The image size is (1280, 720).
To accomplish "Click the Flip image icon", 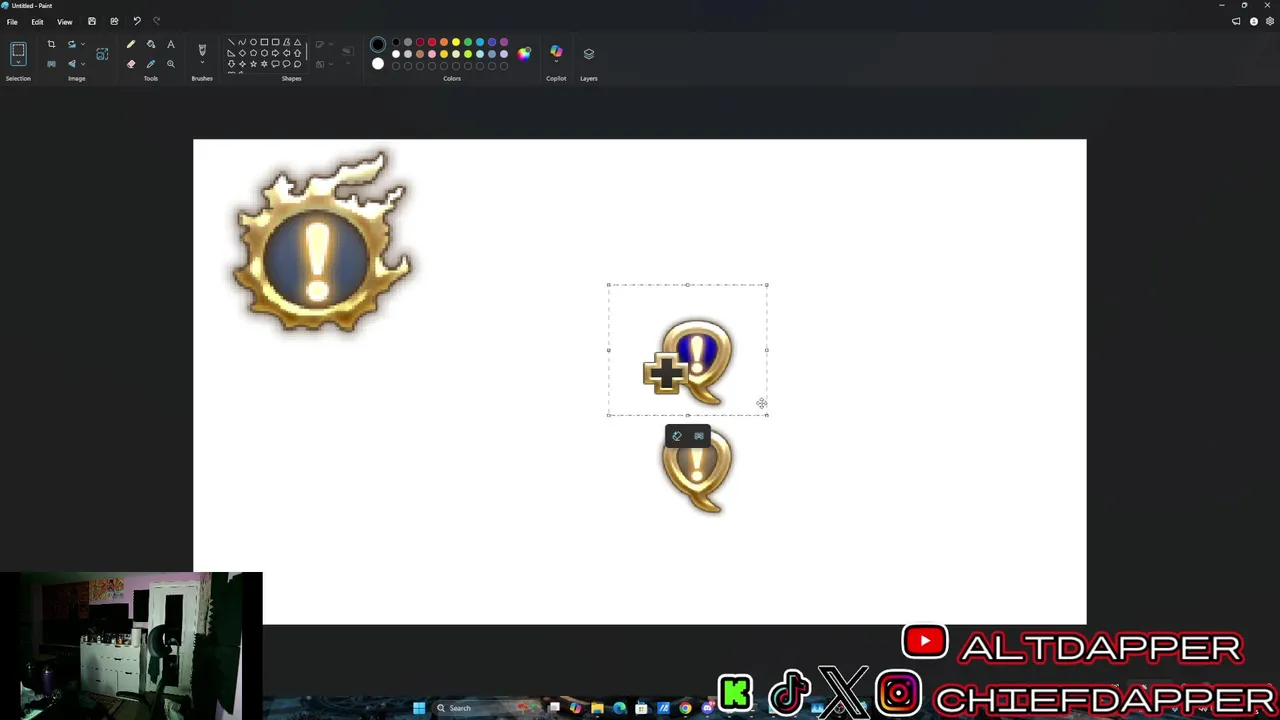I will (72, 64).
